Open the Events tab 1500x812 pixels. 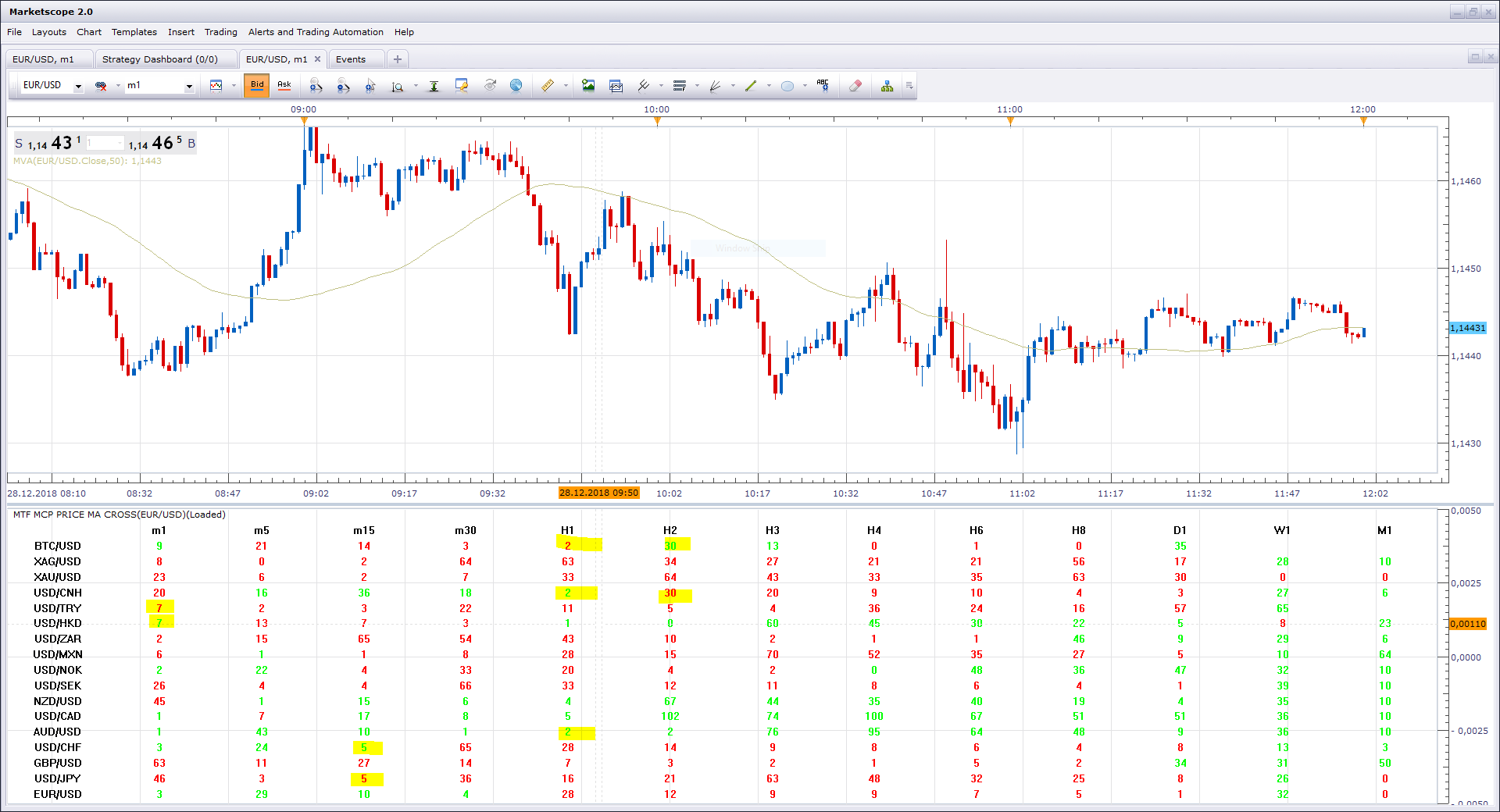pos(351,59)
